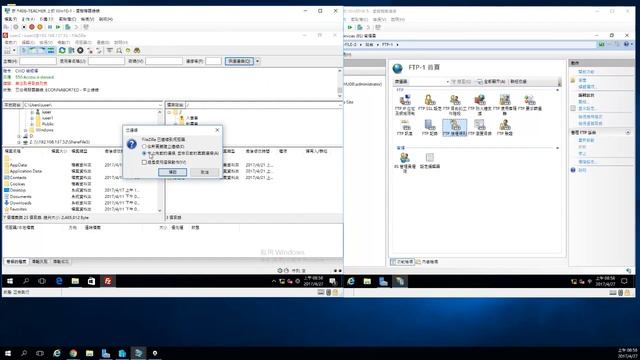Select the AppData folder in local list
The width and height of the screenshot is (640, 360).
point(19,165)
